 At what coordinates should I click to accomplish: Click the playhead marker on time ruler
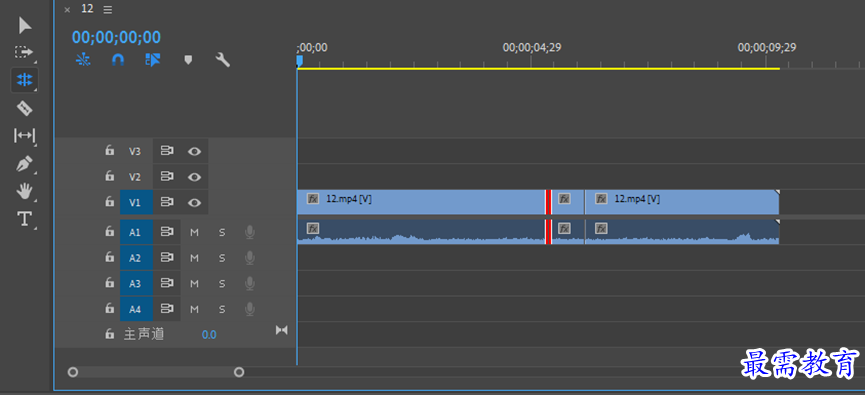(300, 60)
